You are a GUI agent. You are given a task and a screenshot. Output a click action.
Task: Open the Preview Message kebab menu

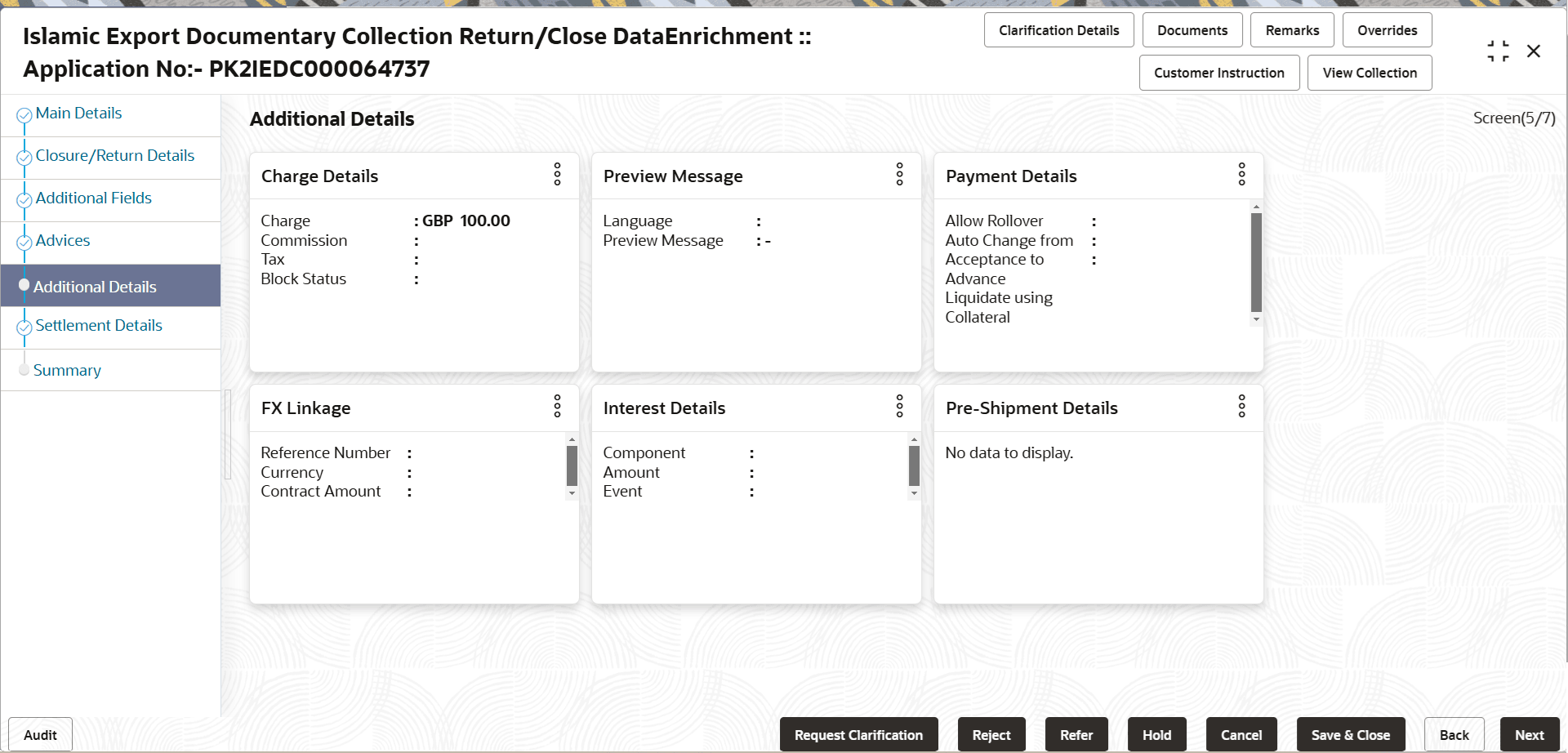click(x=899, y=175)
